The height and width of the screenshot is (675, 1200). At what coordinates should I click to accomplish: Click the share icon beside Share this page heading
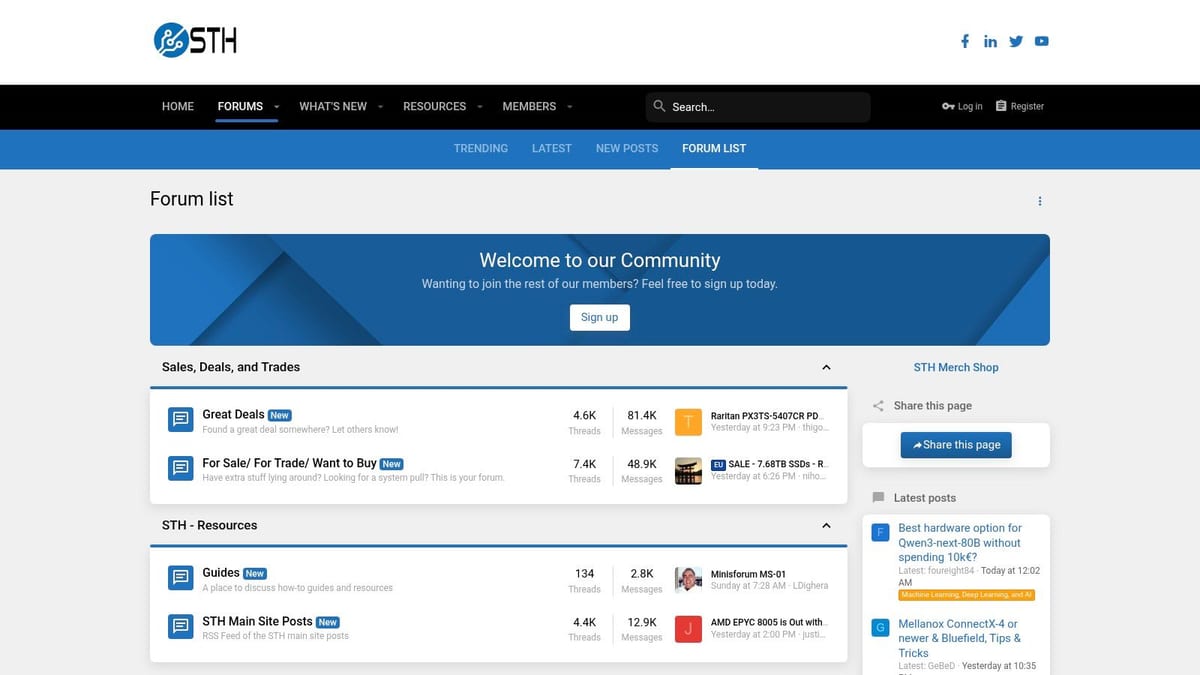coord(878,406)
